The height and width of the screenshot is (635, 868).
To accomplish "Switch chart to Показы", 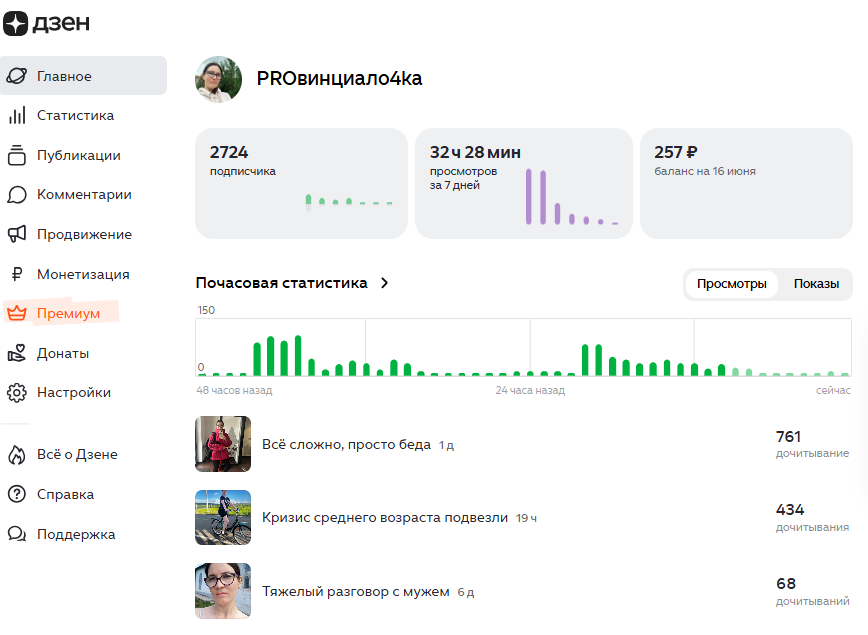I will click(816, 284).
